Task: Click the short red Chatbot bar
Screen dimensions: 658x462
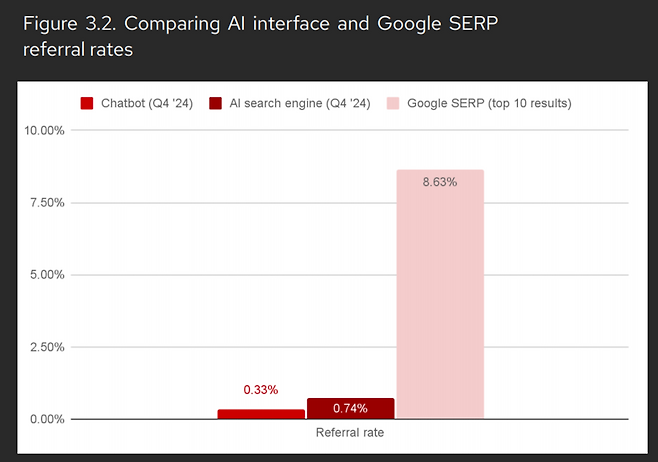Action: [261, 414]
